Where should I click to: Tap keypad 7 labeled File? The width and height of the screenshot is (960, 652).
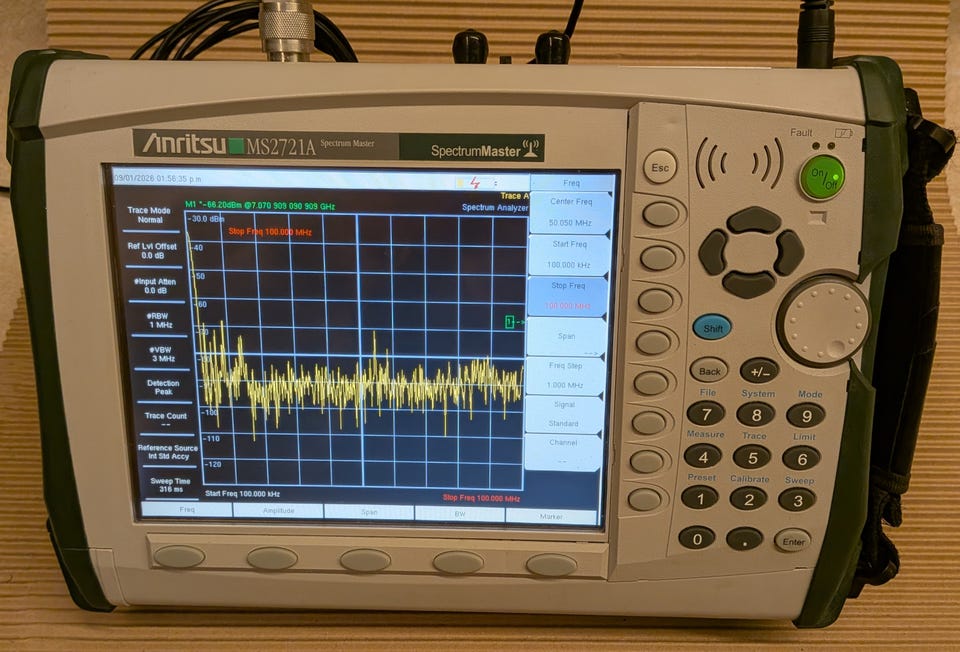click(706, 414)
